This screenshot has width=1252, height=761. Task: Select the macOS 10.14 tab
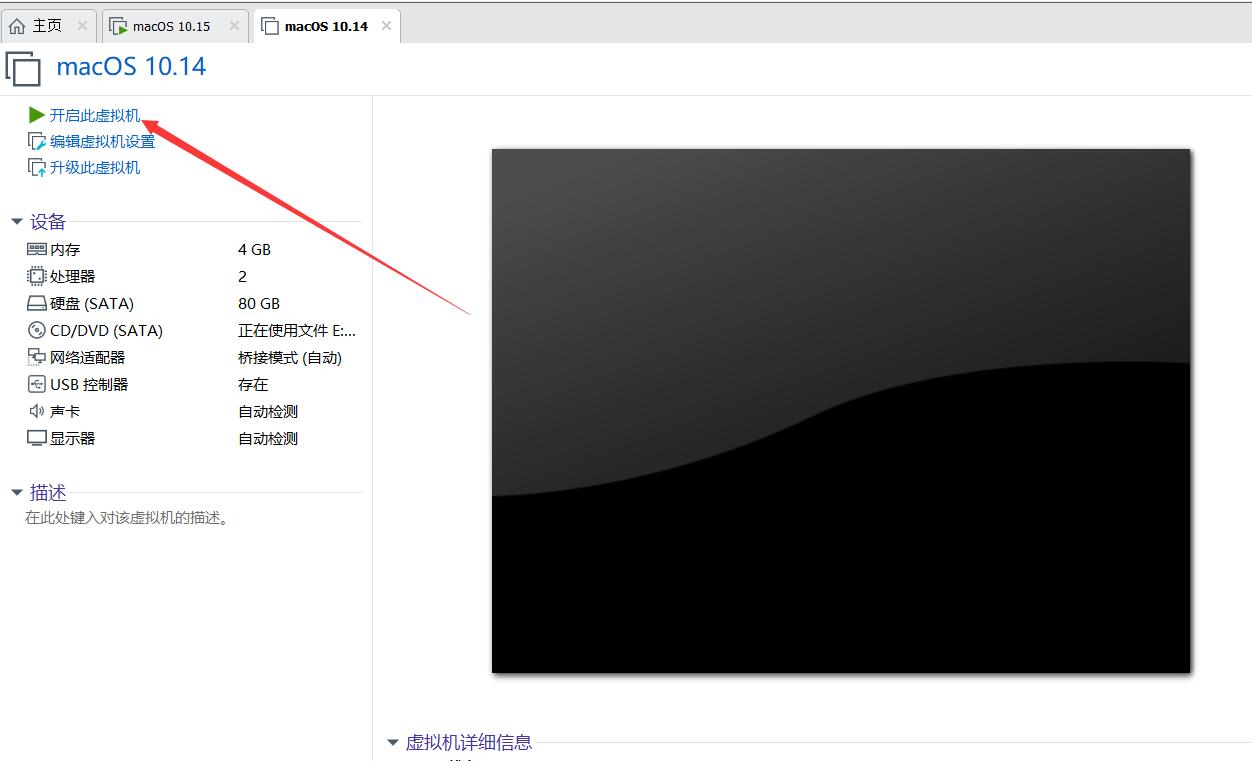327,26
